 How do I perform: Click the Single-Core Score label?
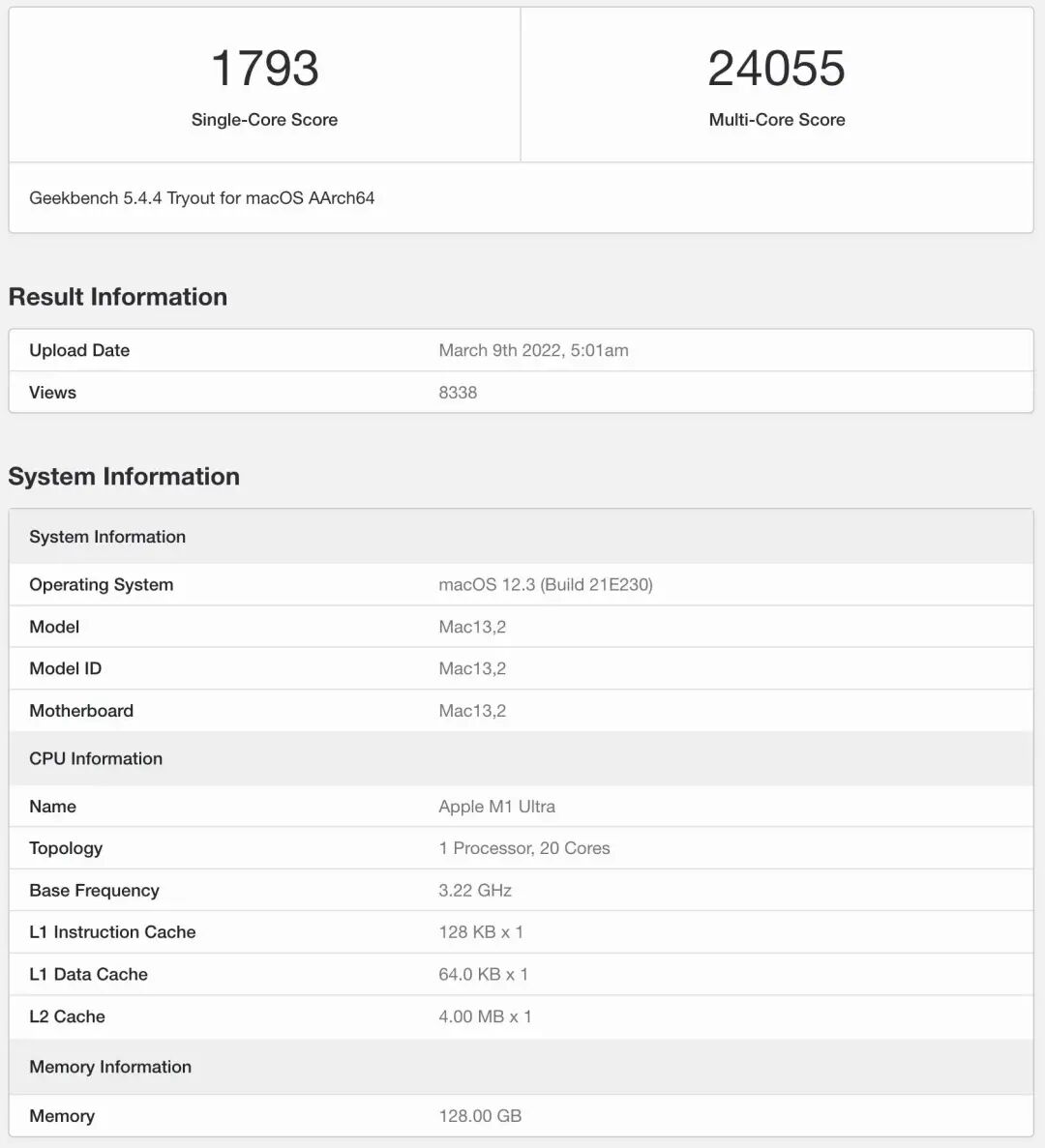click(x=264, y=119)
